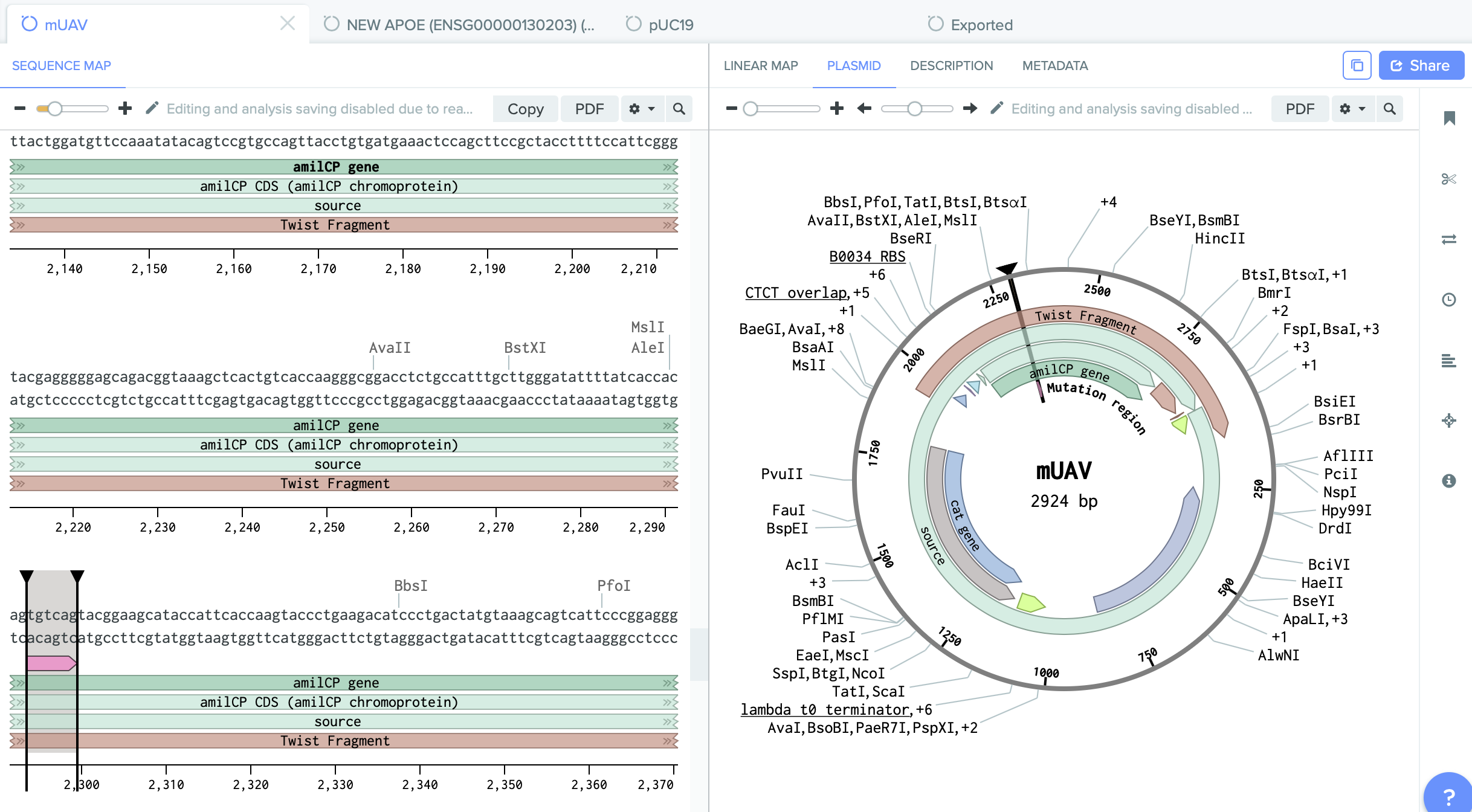Search the plasmid map with magnifier icon
Image resolution: width=1472 pixels, height=812 pixels.
click(1390, 109)
